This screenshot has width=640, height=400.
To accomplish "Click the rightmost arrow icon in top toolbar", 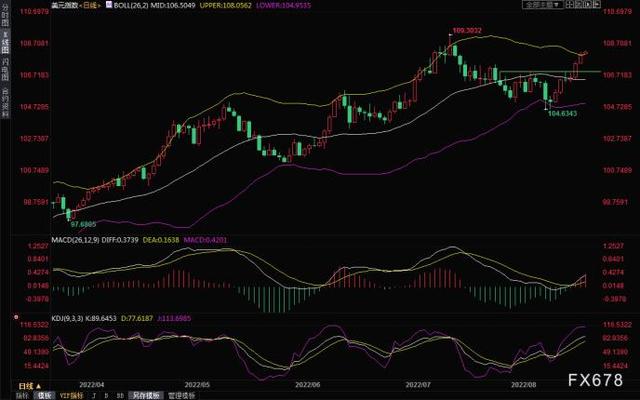I will [x=596, y=5].
